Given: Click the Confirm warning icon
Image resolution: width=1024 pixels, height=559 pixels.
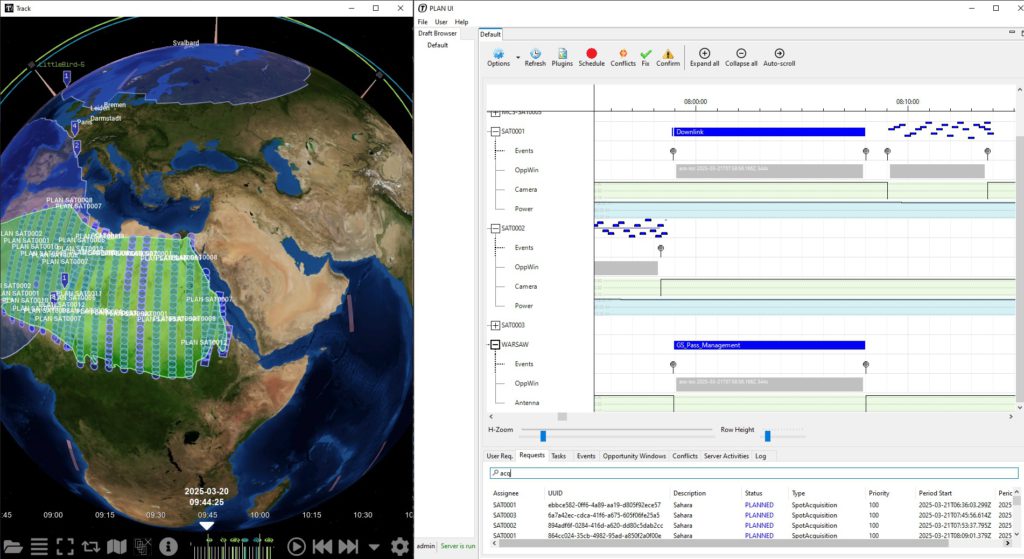Looking at the screenshot, I should (x=668, y=54).
